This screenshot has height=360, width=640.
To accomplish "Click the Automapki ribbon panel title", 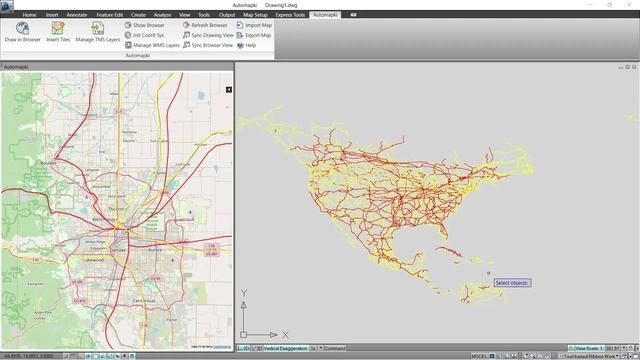I will 138,56.
